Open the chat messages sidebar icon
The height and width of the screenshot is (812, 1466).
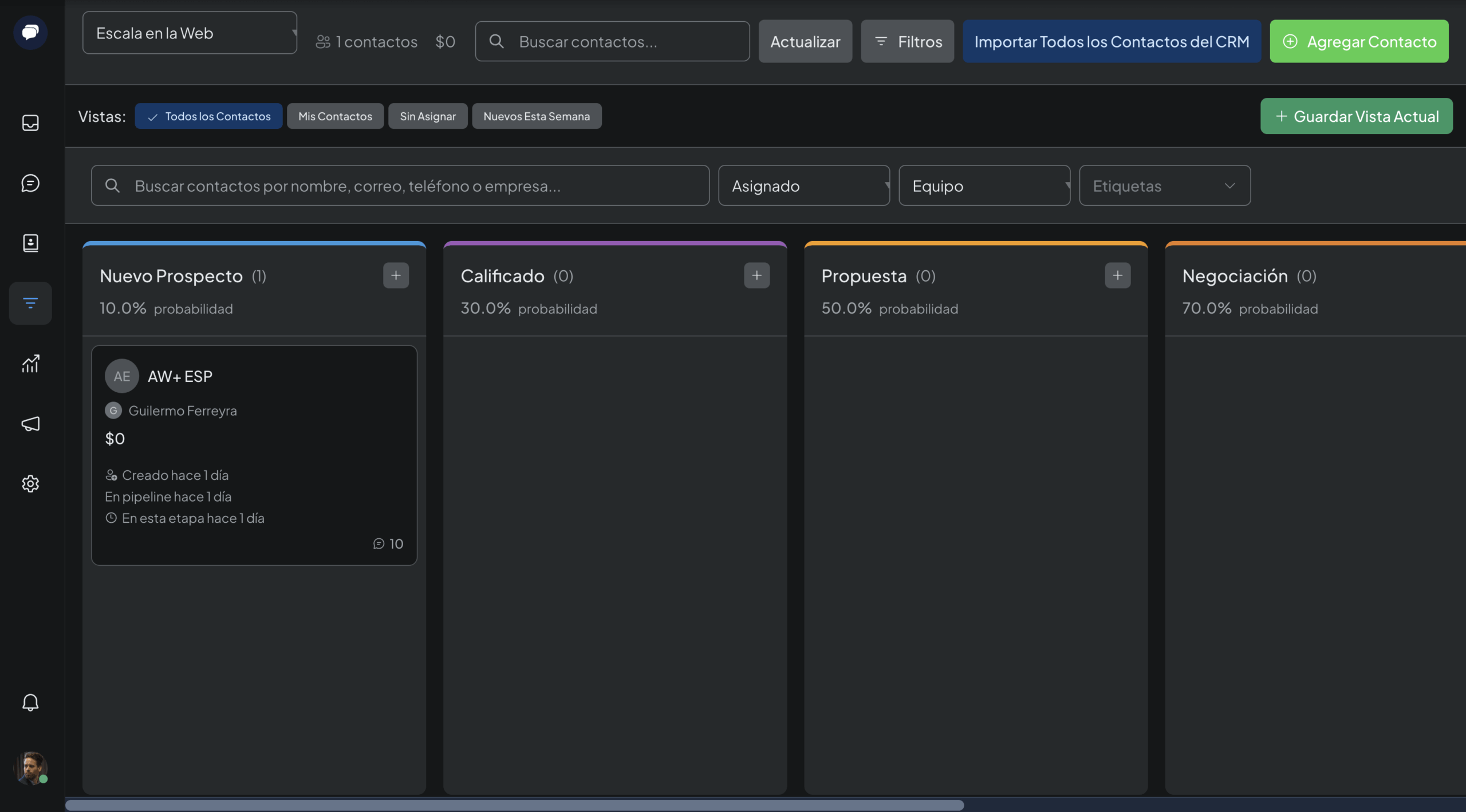click(30, 183)
